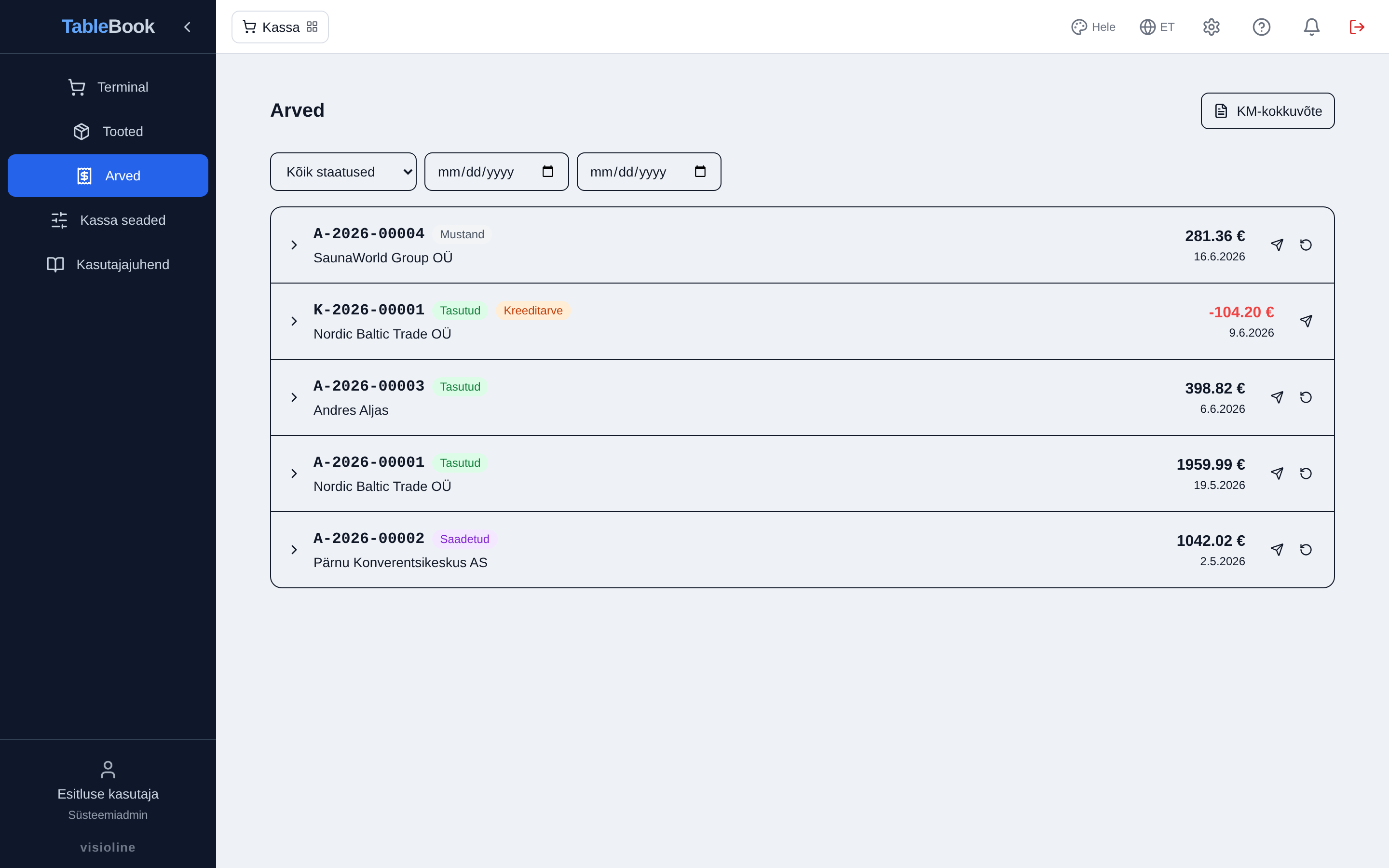Open notifications bell
This screenshot has width=1389, height=868.
pyautogui.click(x=1311, y=27)
